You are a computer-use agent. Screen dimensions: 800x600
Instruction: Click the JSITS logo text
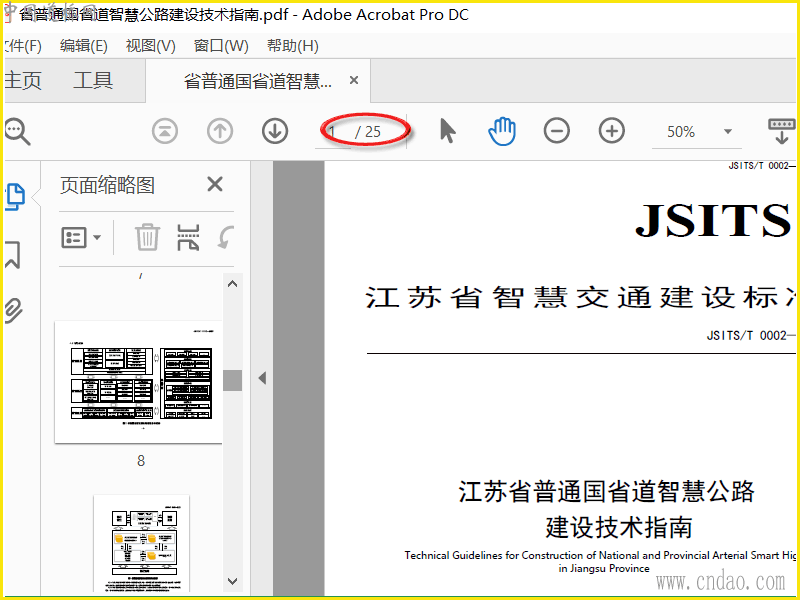pos(713,220)
